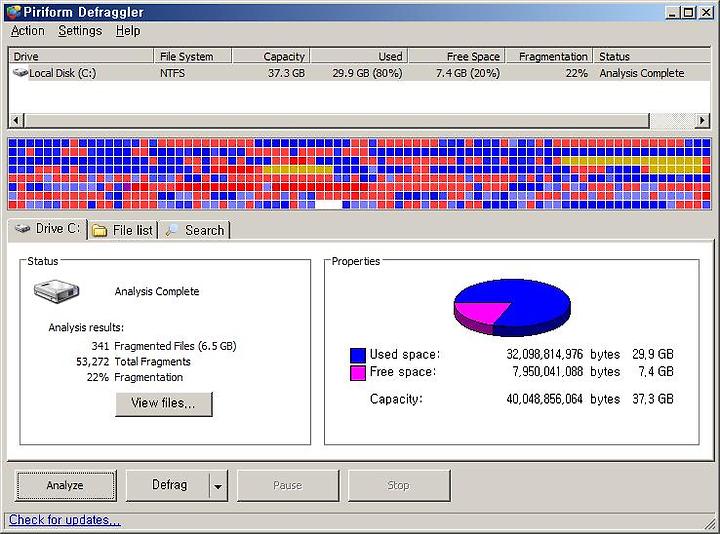Click the Defrag button
The width and height of the screenshot is (720, 534).
pyautogui.click(x=168, y=485)
